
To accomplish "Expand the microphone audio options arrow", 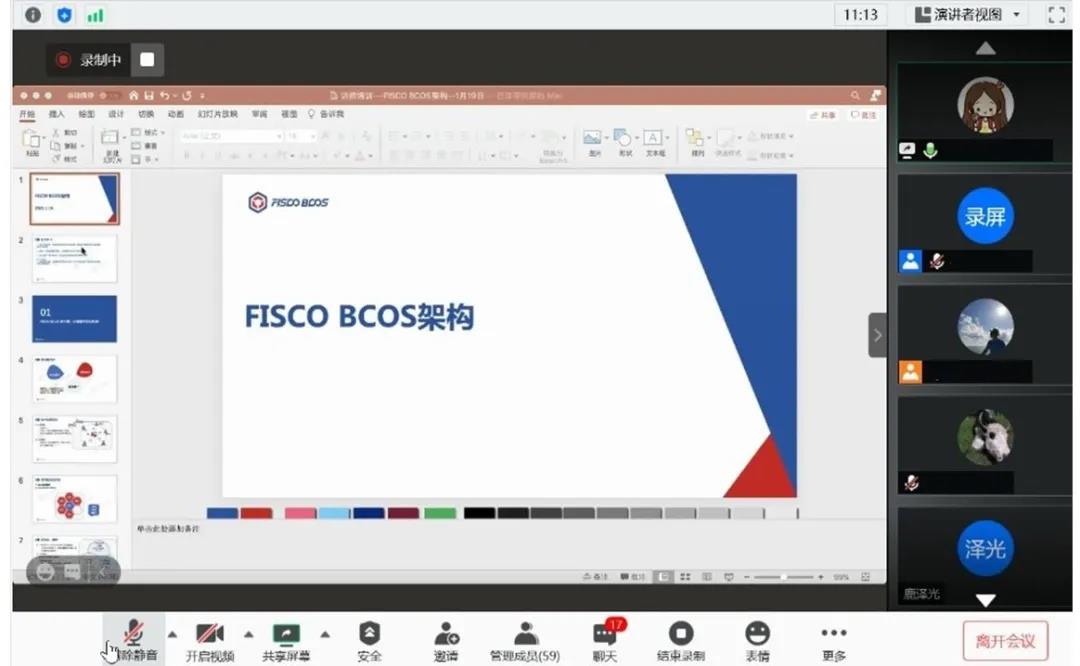I will (172, 634).
